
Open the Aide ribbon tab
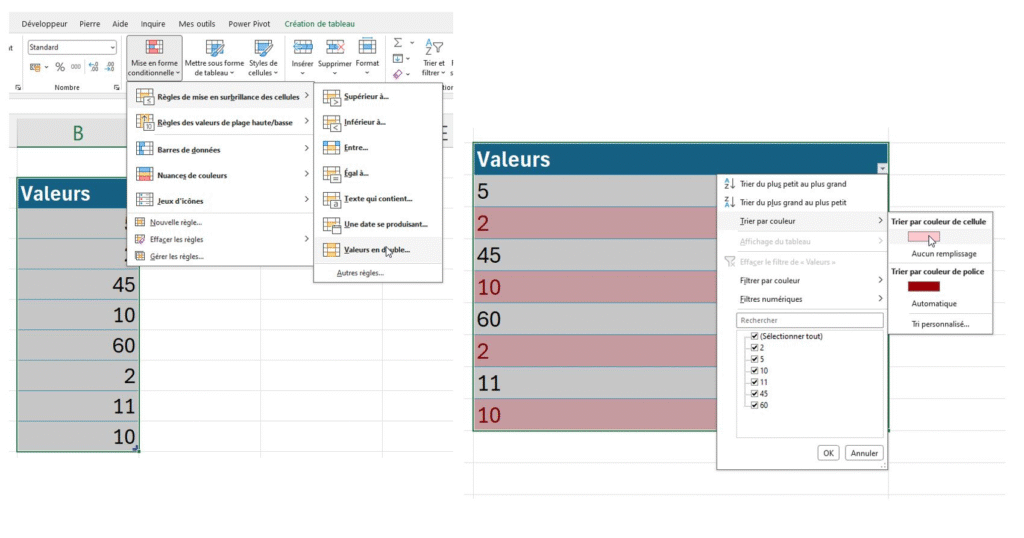120,24
